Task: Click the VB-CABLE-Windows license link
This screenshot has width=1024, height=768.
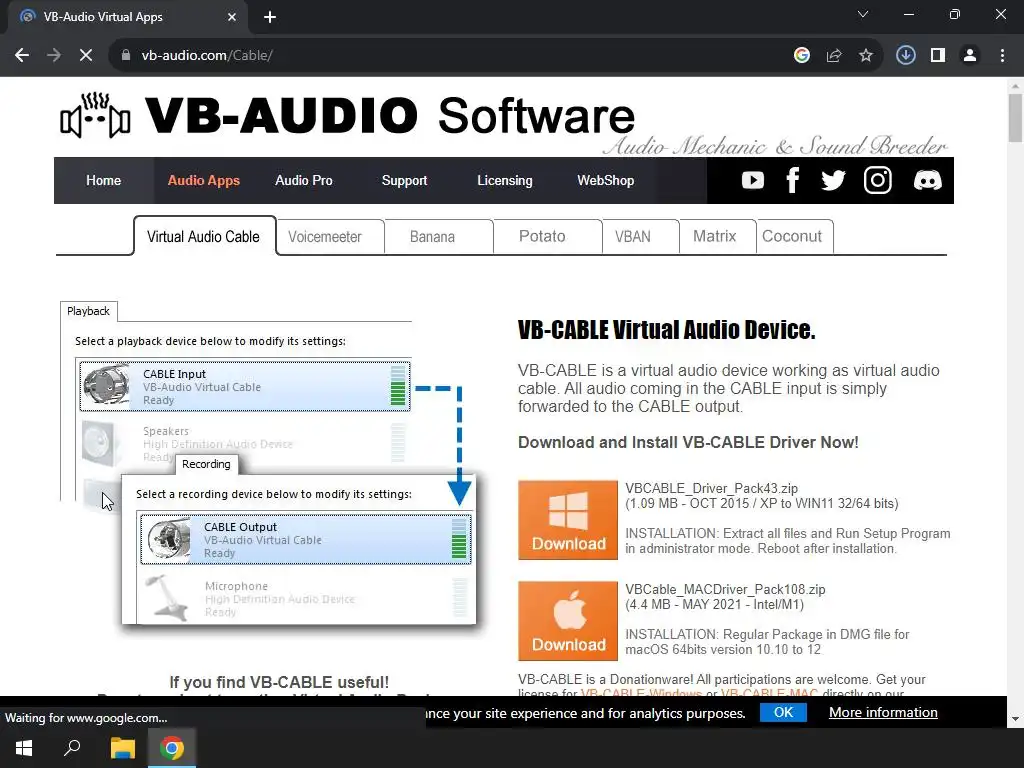Action: [x=641, y=693]
